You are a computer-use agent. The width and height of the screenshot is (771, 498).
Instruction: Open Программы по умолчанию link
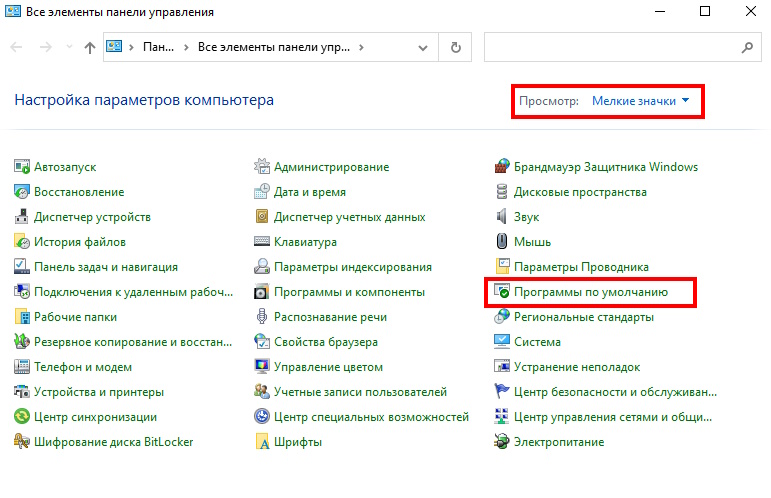[591, 292]
